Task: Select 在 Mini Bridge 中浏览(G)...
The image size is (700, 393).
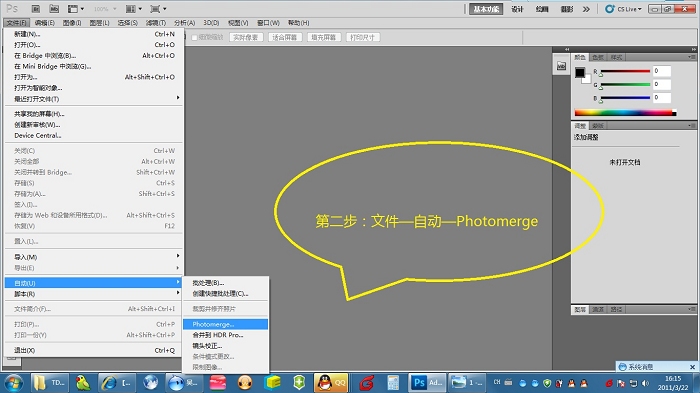Action: (x=94, y=66)
